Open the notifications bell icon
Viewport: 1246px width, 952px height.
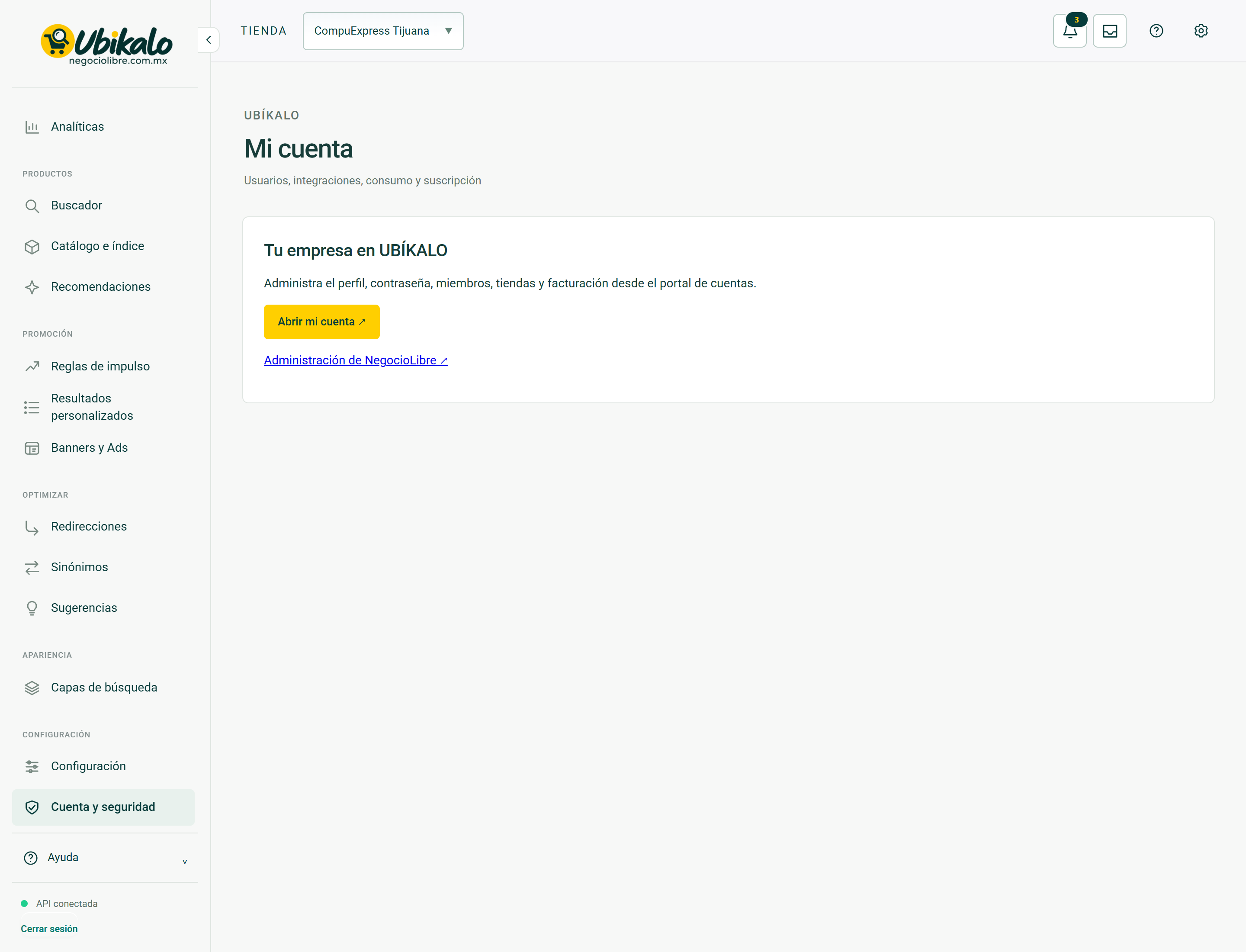point(1069,31)
